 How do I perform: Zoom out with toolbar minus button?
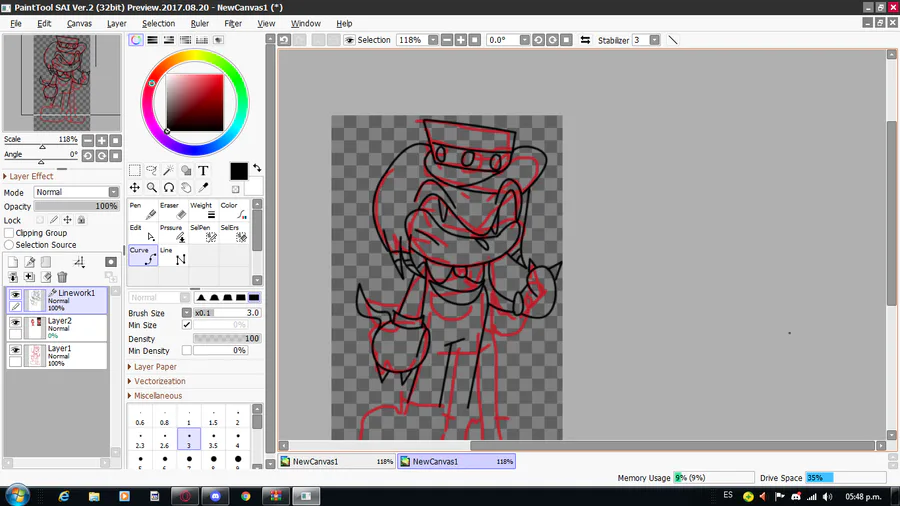[447, 40]
